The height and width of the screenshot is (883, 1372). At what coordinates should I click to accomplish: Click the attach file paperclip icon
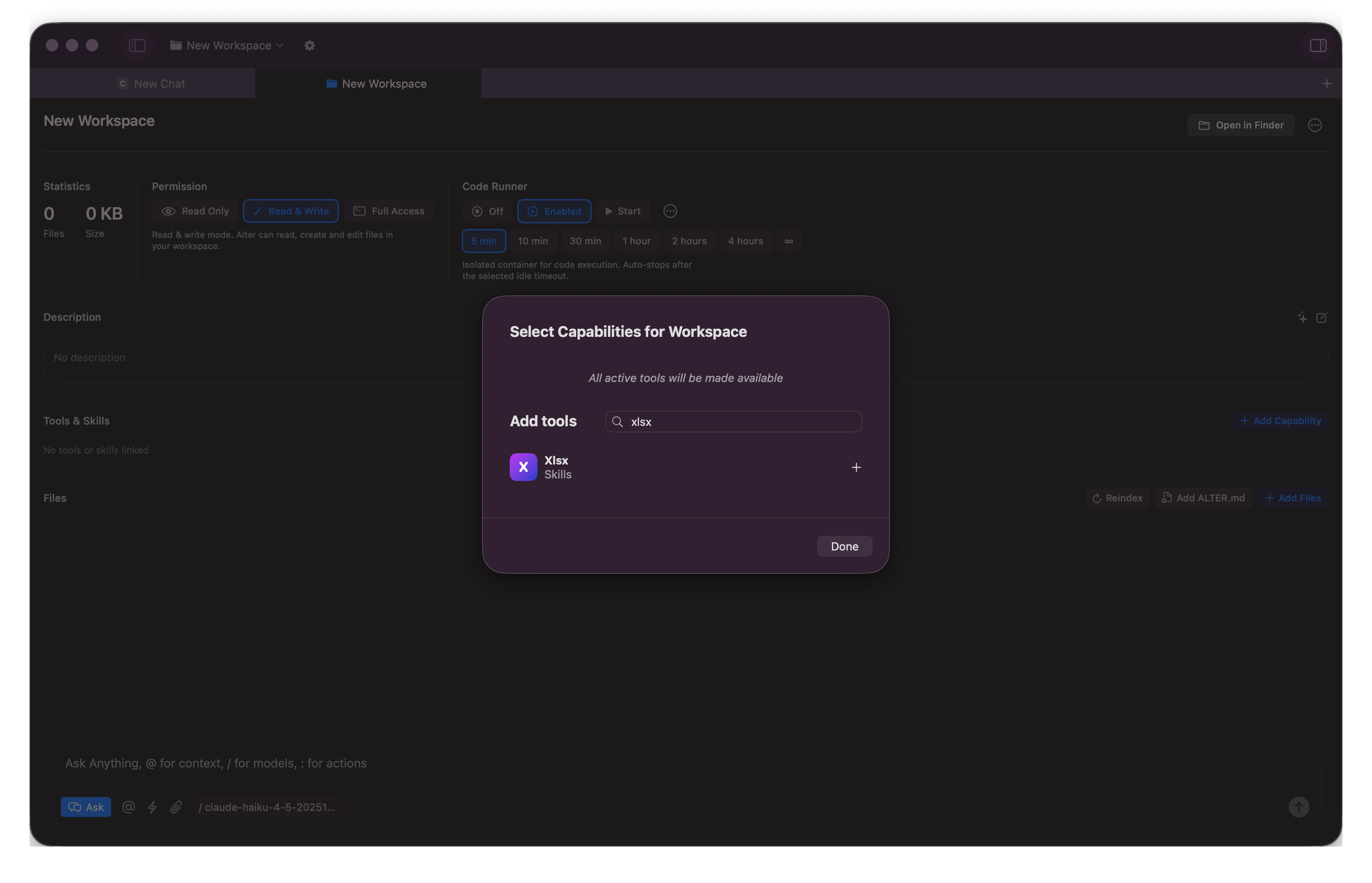[x=176, y=807]
